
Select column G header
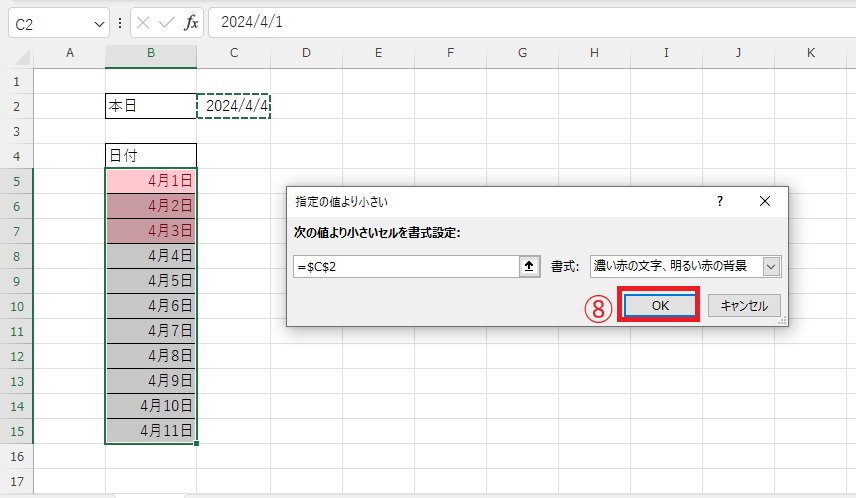click(522, 53)
